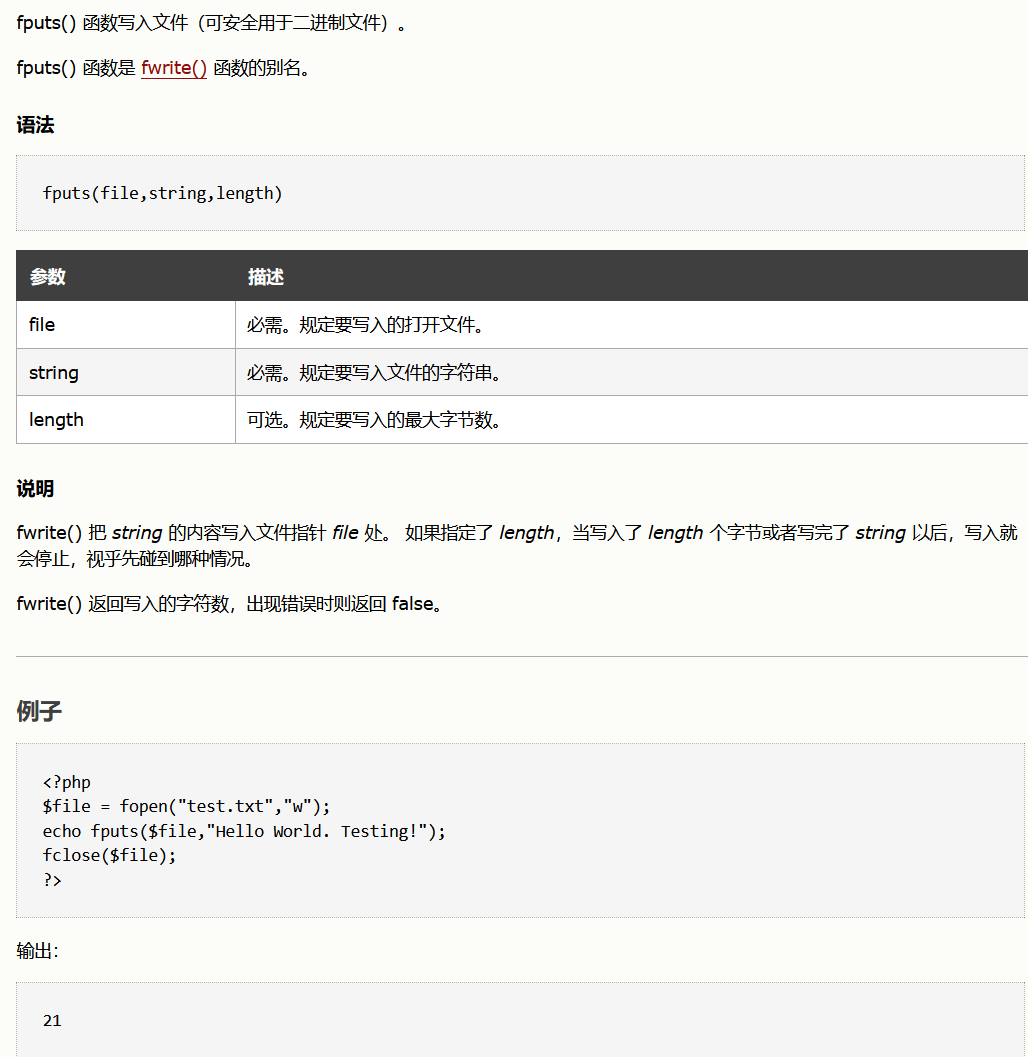Click the ?> closing tag line
Viewport: 1028px width, 1057px height.
point(52,880)
